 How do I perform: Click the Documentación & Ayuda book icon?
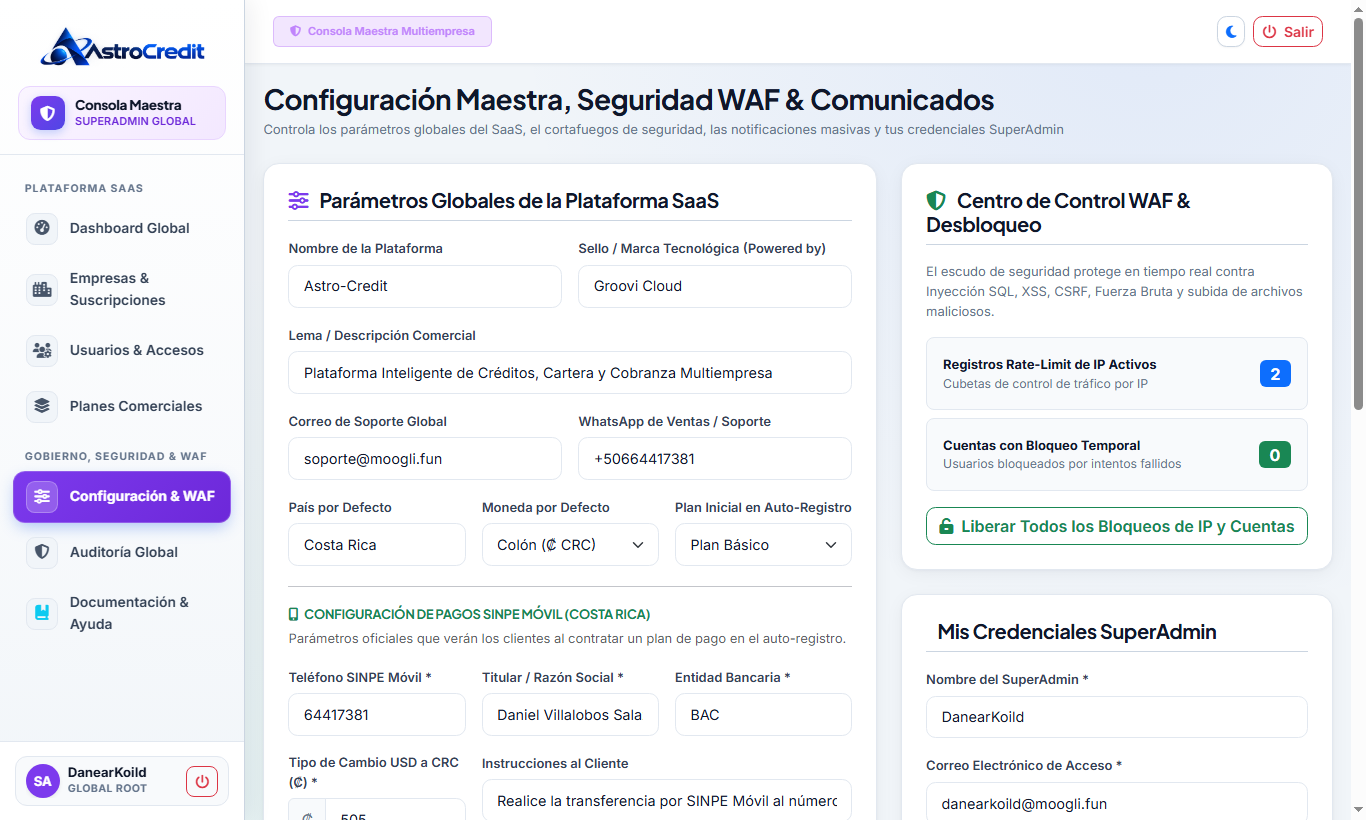[42, 613]
